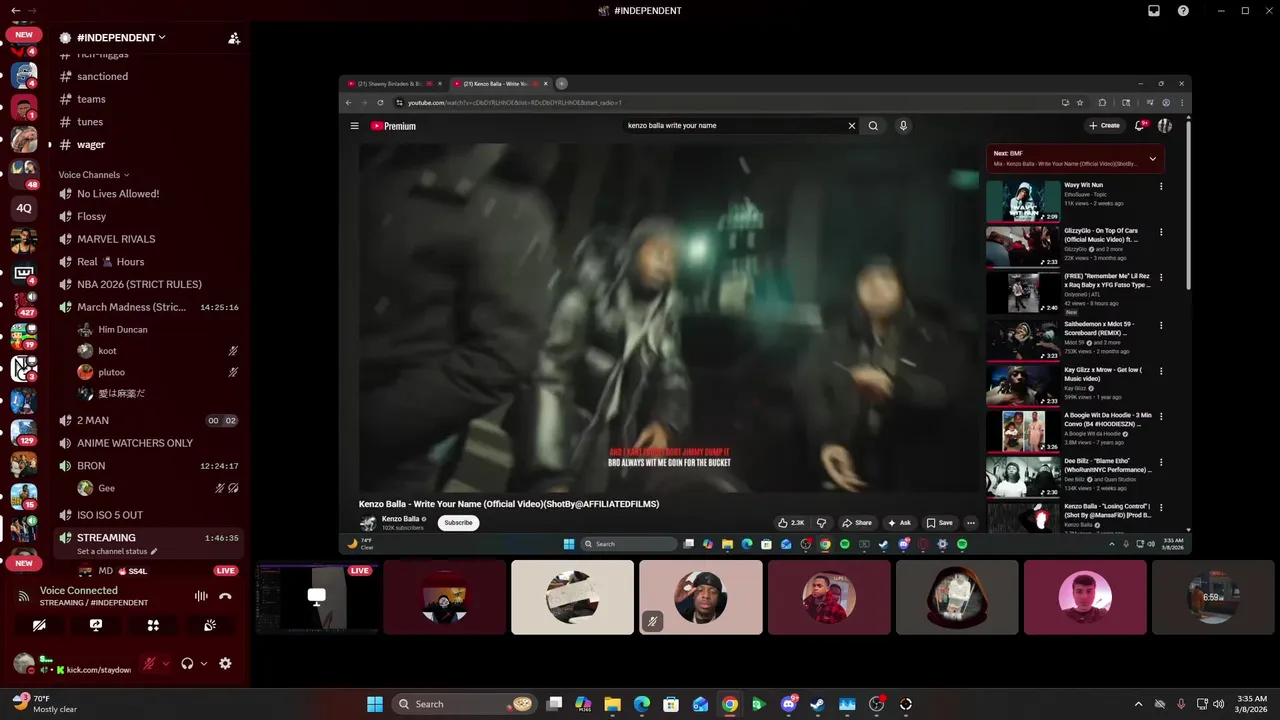Screen dimensions: 1280x720
Task: Open Discord from the Windows taskbar
Action: pyautogui.click(x=788, y=704)
